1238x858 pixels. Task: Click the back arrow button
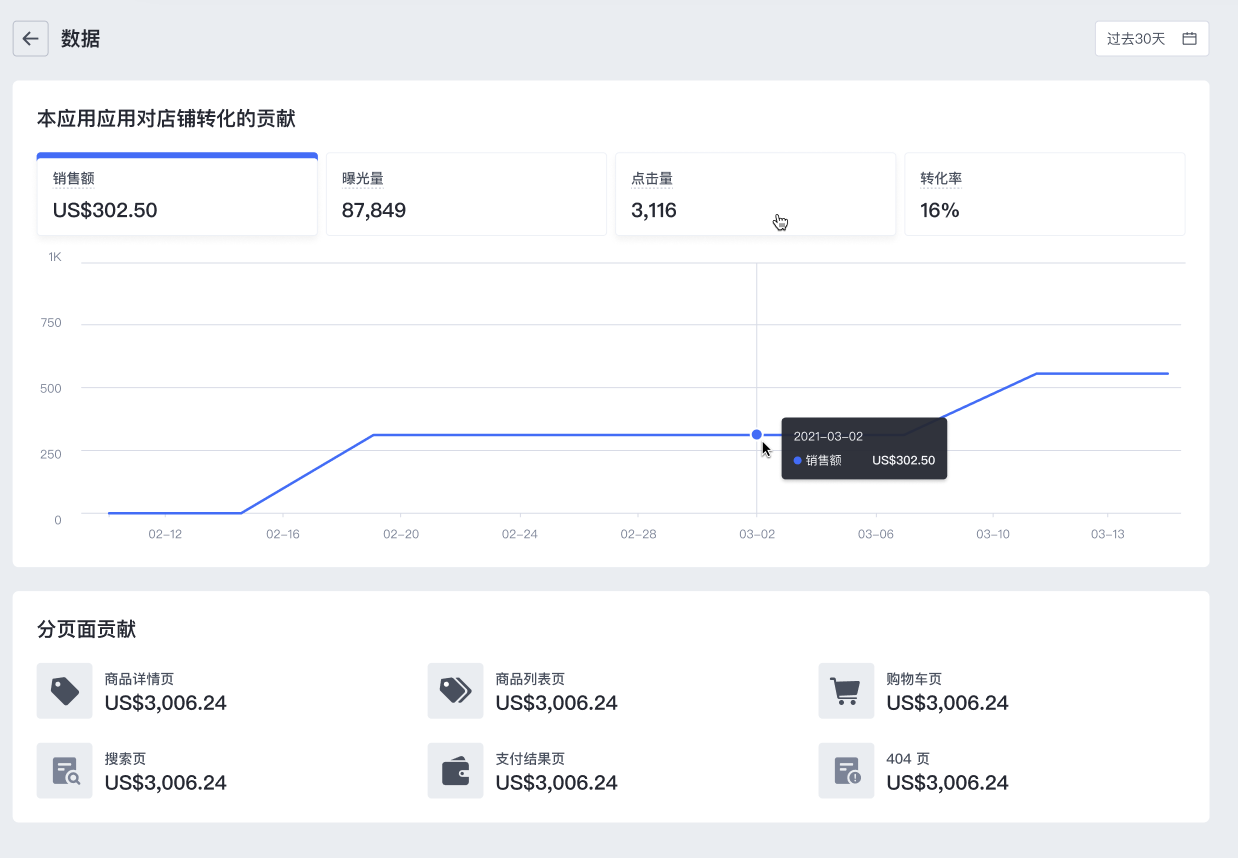point(30,39)
